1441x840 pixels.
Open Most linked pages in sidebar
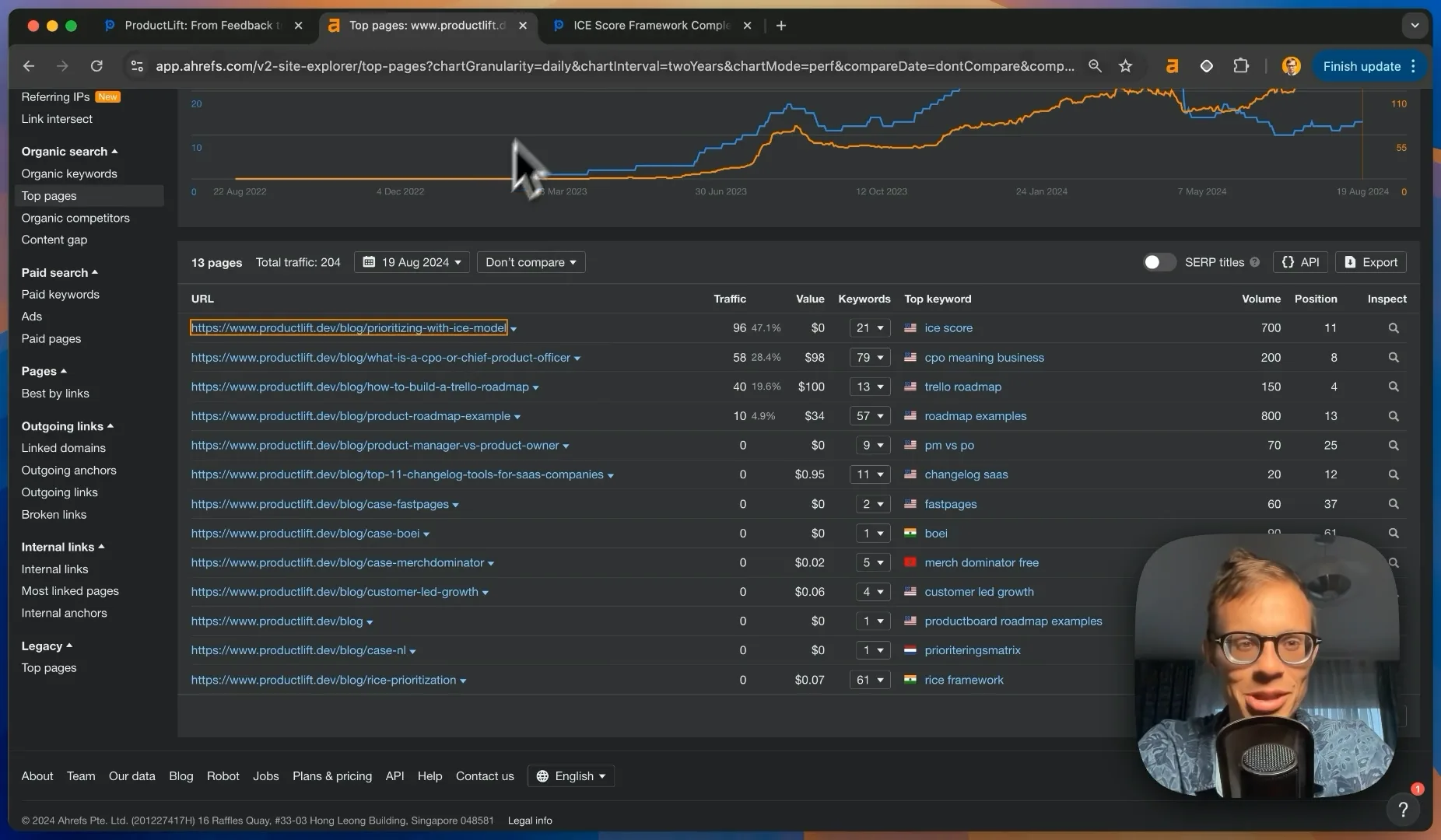point(70,591)
